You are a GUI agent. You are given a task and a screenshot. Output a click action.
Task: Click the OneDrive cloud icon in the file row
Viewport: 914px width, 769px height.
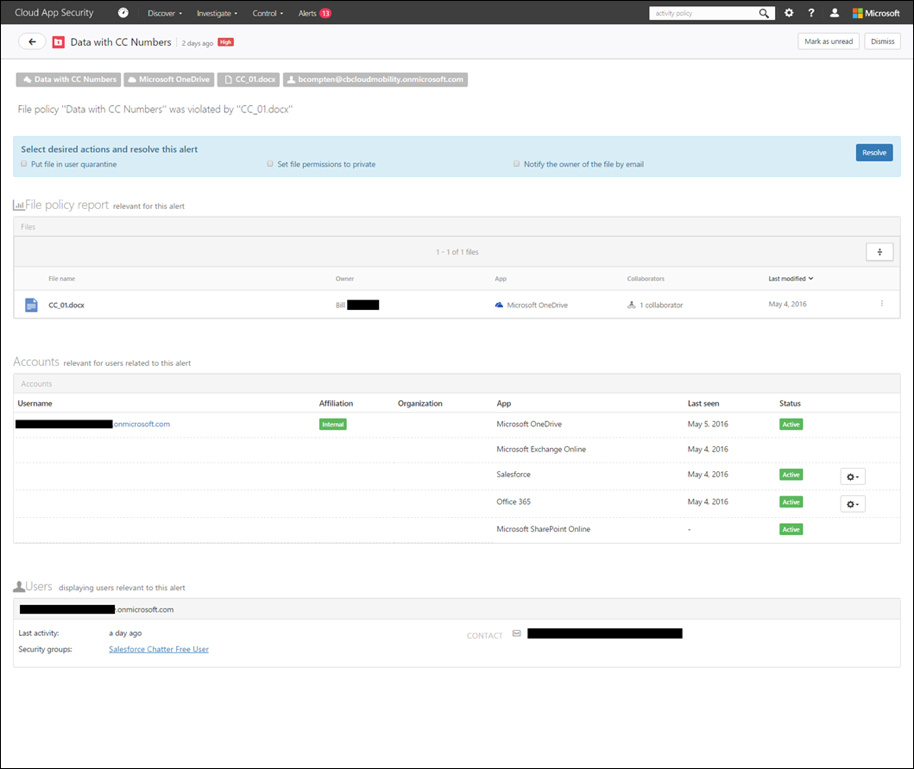pyautogui.click(x=499, y=305)
